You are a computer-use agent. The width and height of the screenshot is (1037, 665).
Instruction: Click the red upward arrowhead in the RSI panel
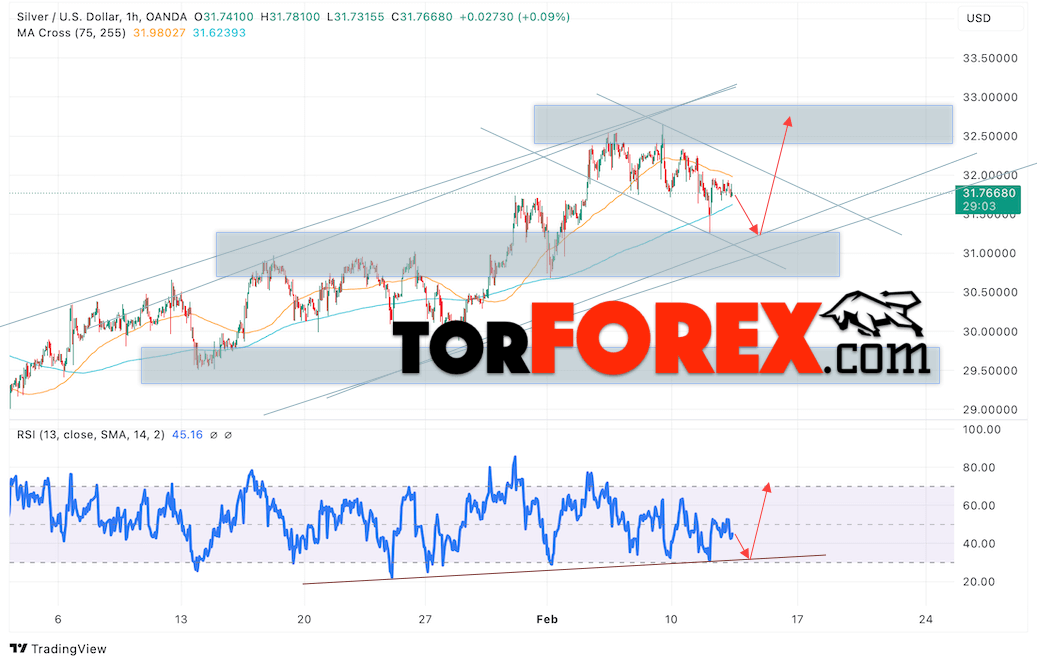click(x=767, y=487)
